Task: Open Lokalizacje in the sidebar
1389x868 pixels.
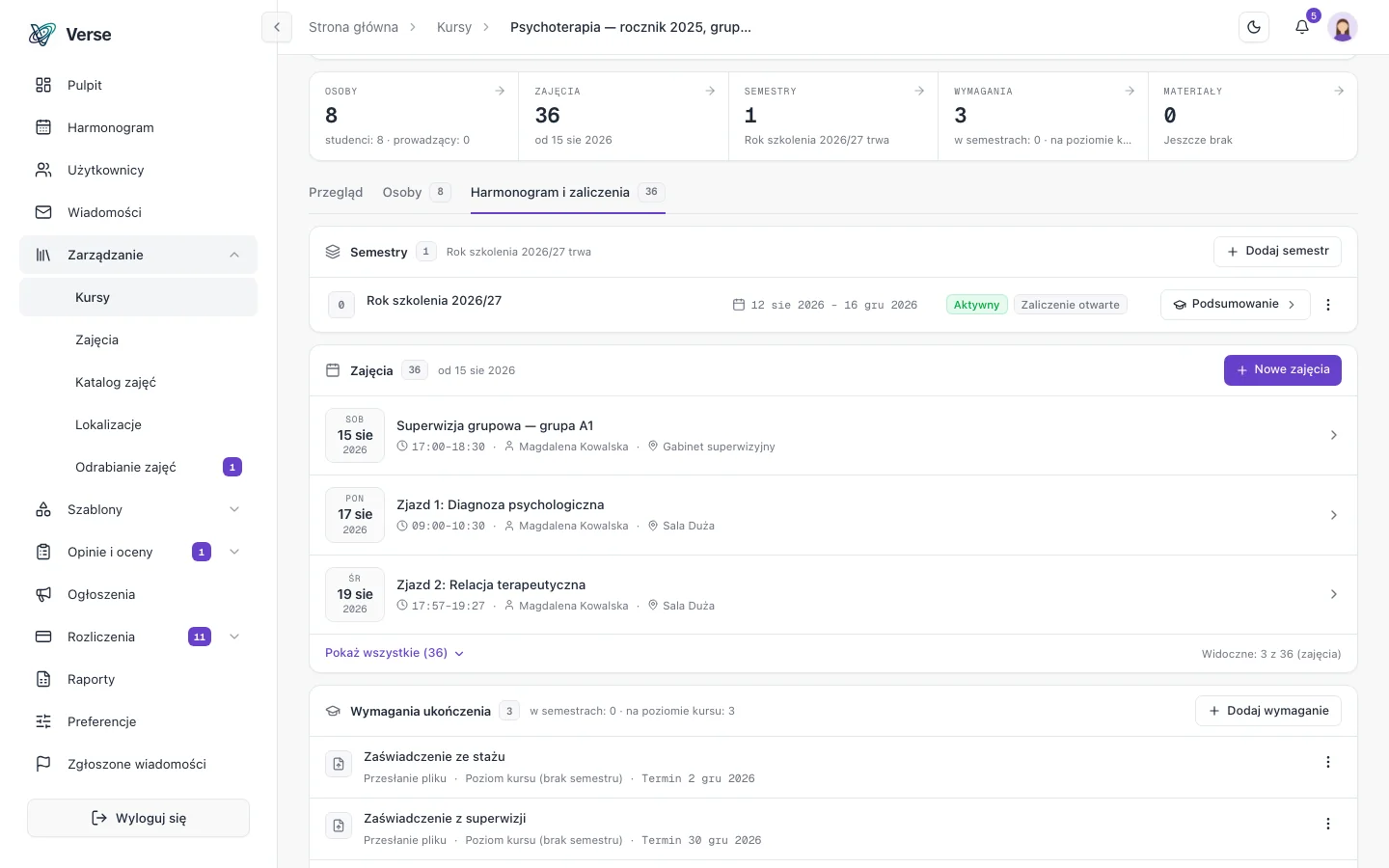Action: pos(139,424)
